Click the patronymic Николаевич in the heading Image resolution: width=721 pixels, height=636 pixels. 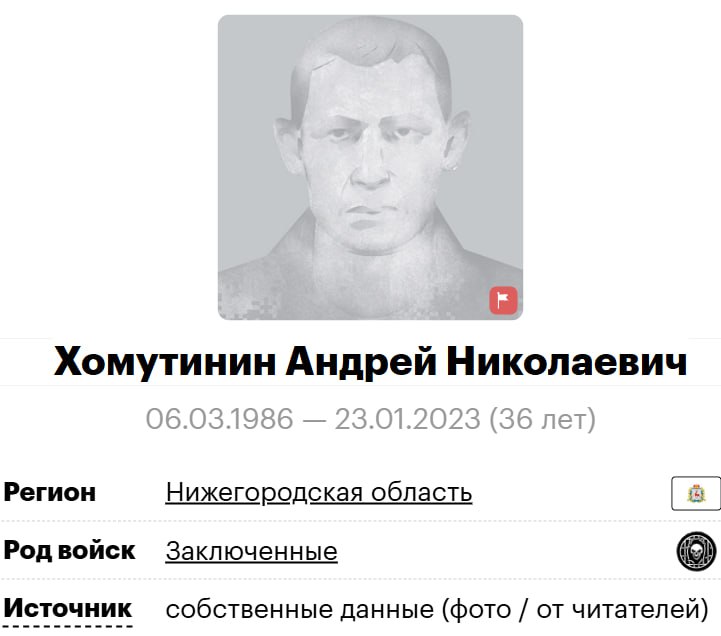(567, 362)
